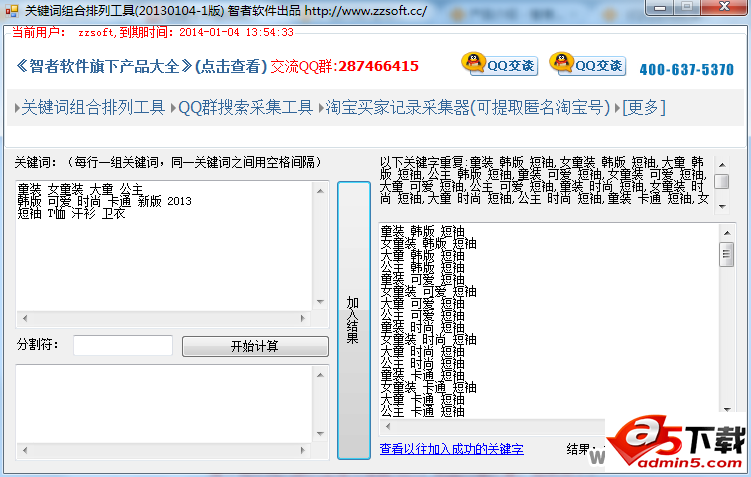Click the phone number 400-637-5370
The width and height of the screenshot is (751, 477).
coord(686,70)
